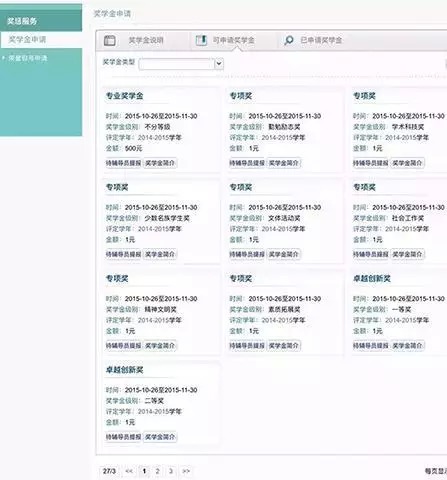Viewport: 447px width, 480px height.
Task: Open the 奖学金类型 dropdown arrow
Action: 219,63
